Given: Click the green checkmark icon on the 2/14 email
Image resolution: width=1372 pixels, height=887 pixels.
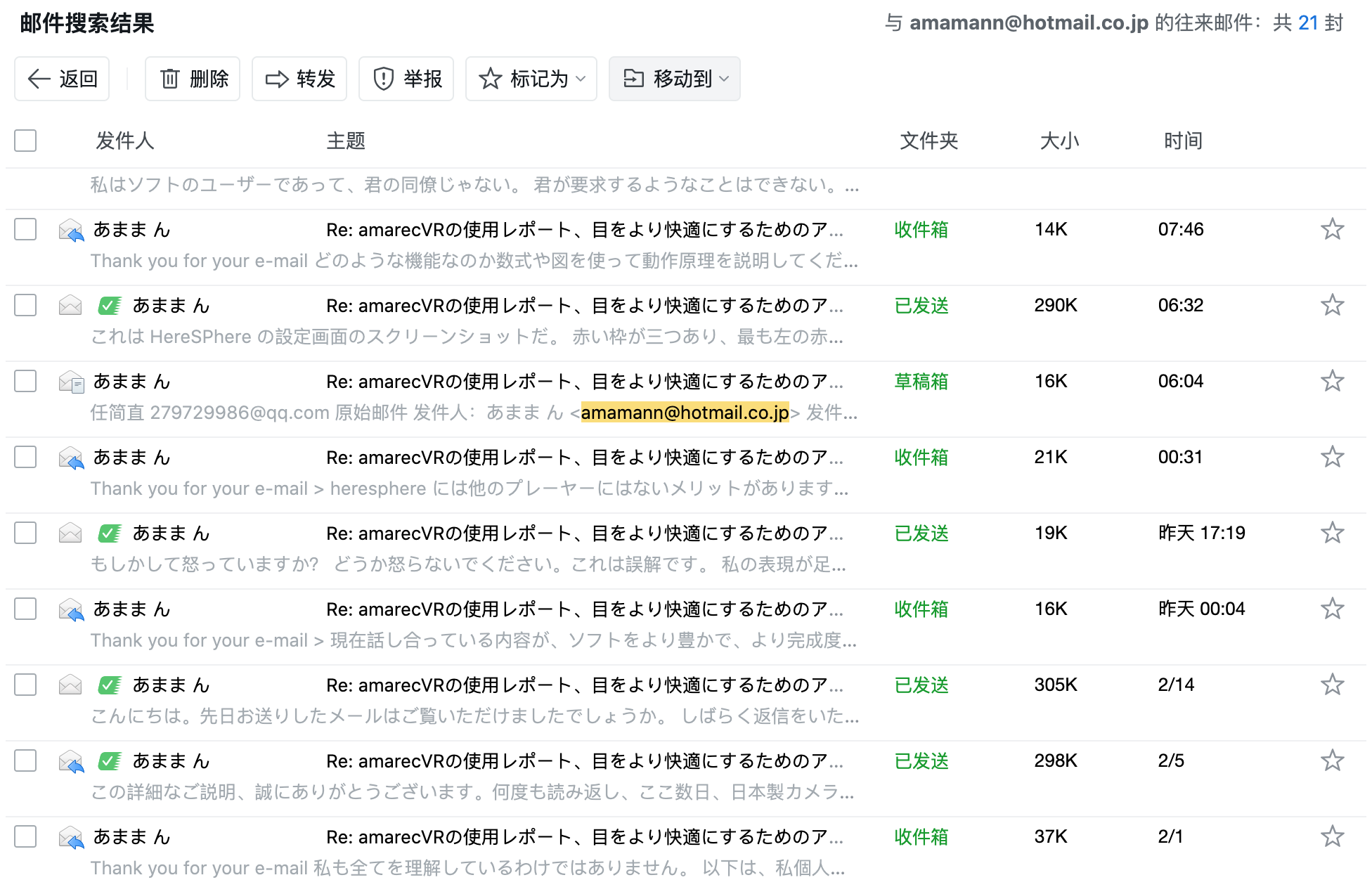Looking at the screenshot, I should point(110,685).
